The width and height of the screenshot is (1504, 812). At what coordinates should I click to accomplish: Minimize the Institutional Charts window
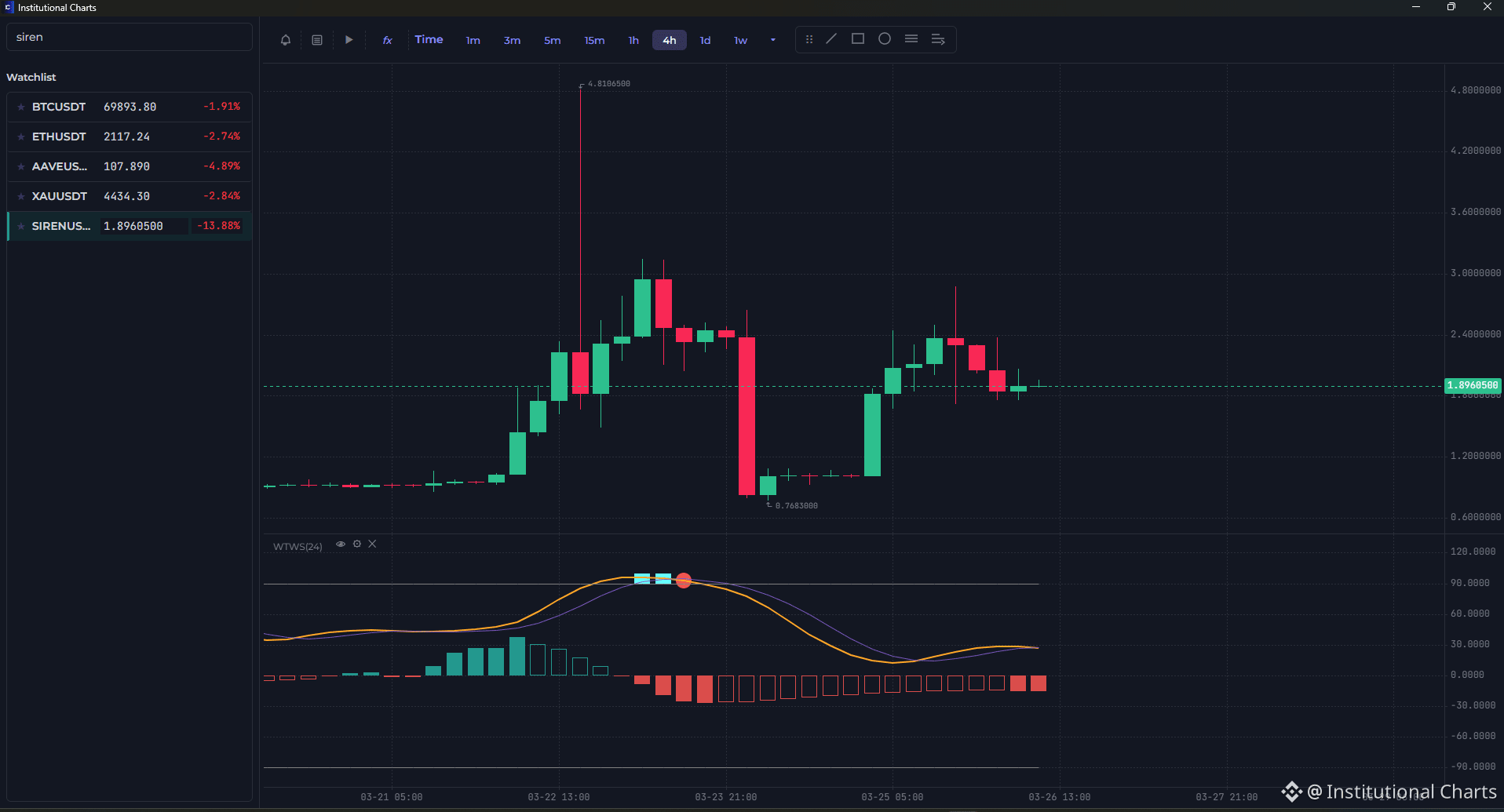tap(1416, 7)
